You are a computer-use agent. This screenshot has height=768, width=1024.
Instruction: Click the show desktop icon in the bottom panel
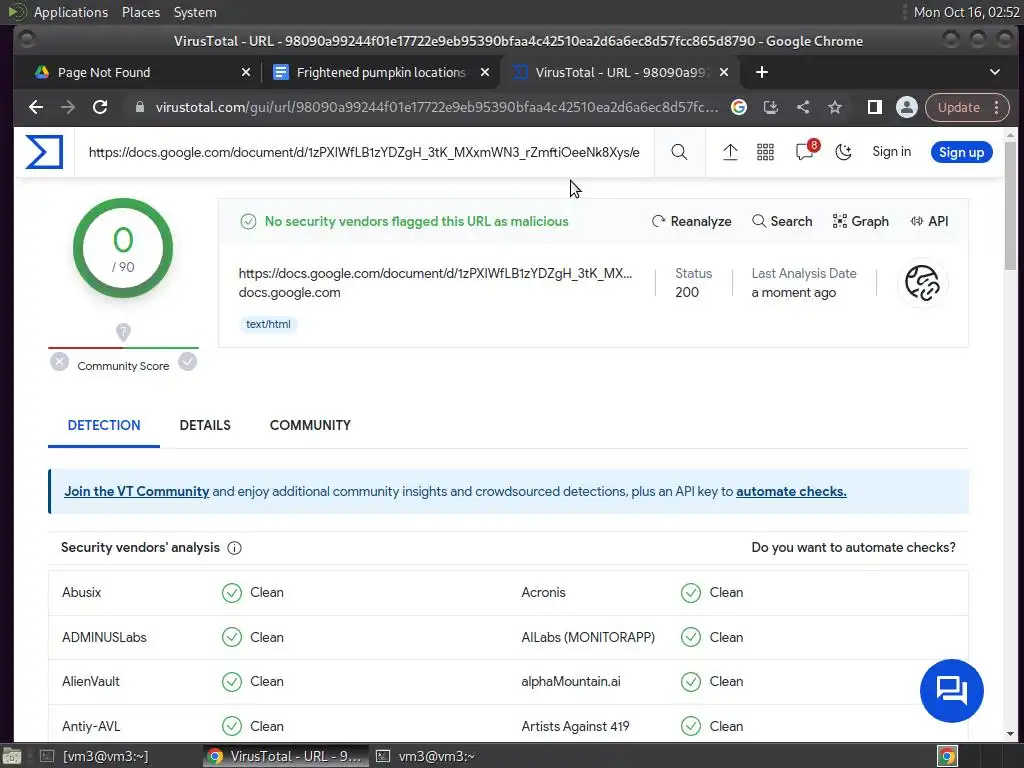click(12, 756)
